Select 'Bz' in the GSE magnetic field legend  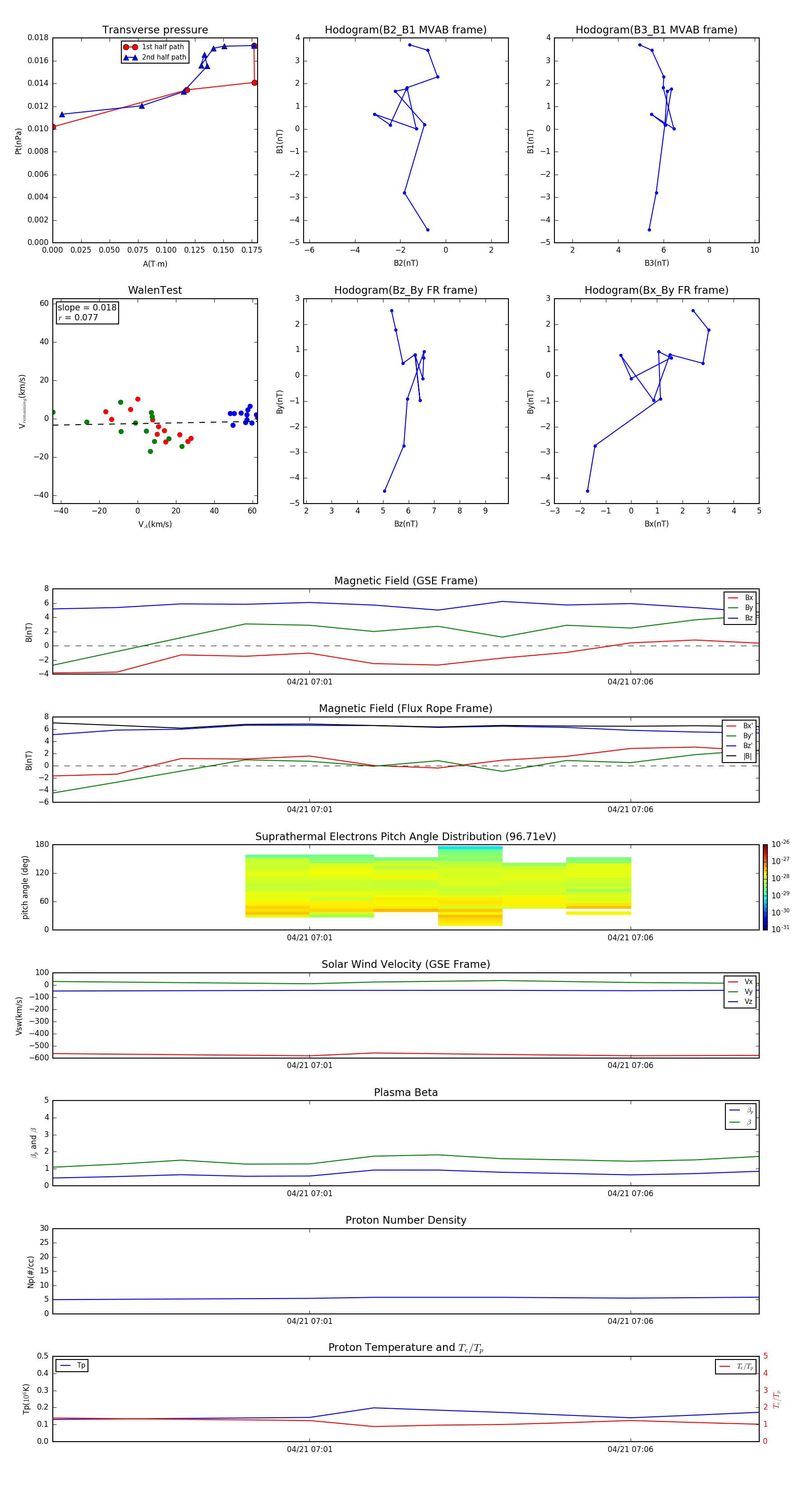pos(740,618)
